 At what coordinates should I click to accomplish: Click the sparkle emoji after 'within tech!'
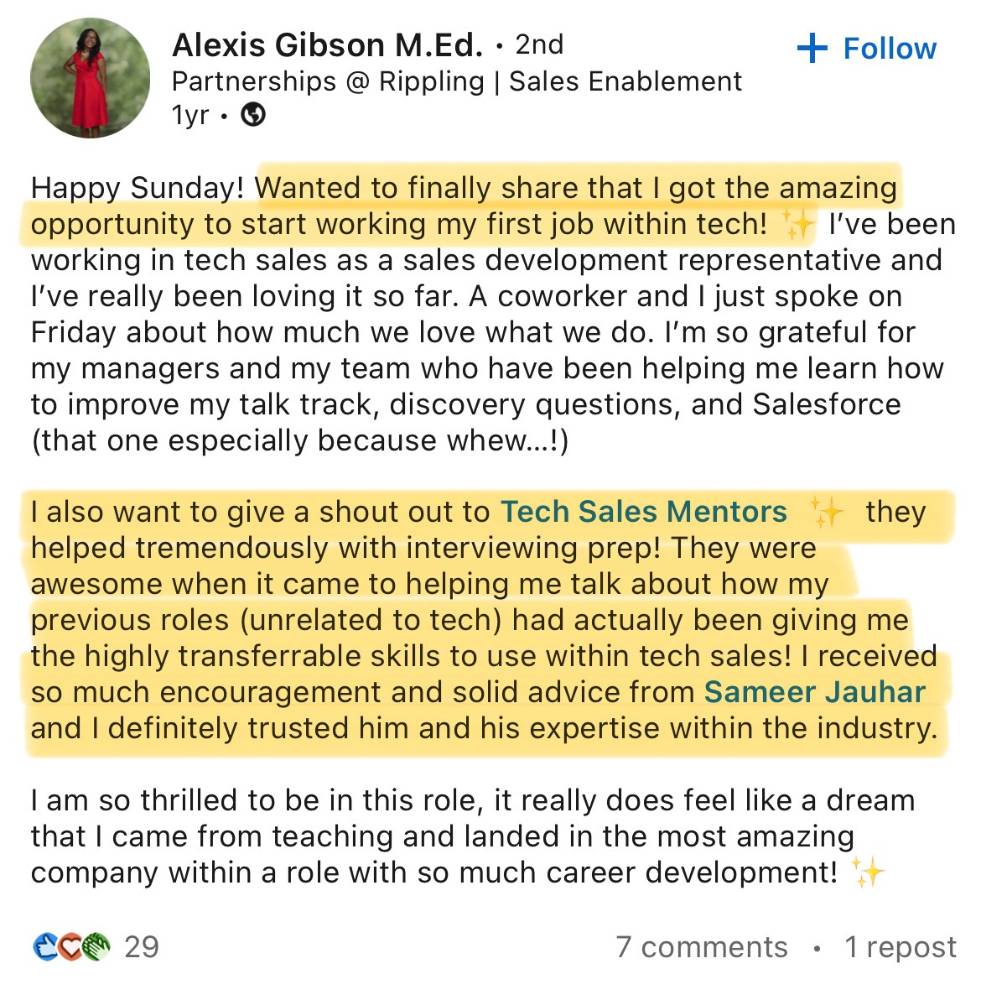tap(798, 225)
